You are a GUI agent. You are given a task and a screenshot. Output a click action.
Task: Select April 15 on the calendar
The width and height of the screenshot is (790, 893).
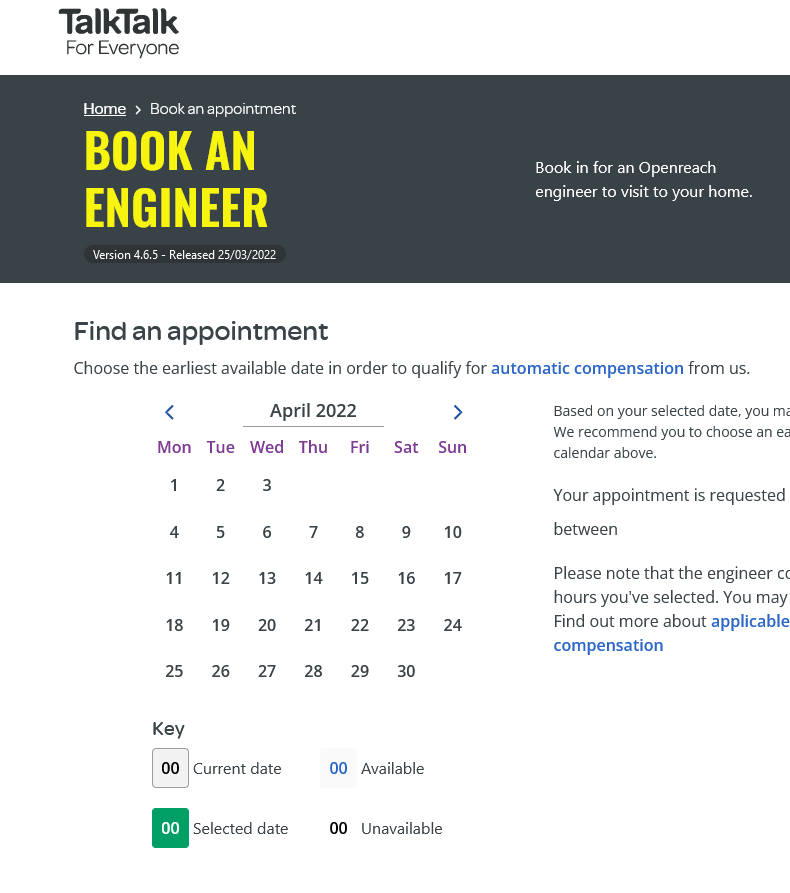pyautogui.click(x=359, y=578)
